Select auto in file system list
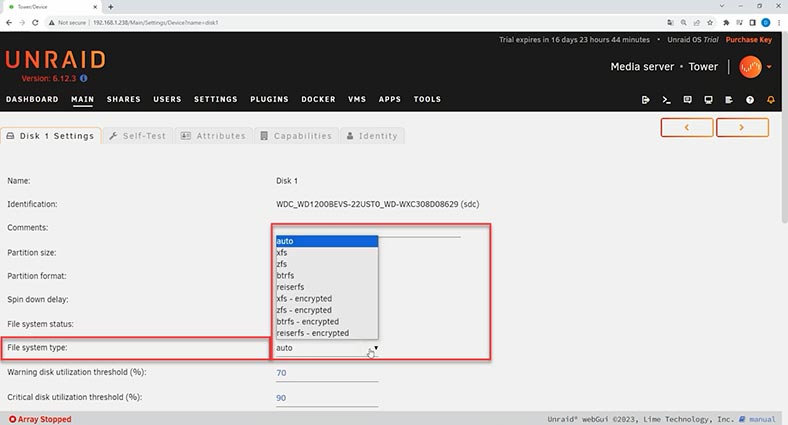Image resolution: width=788 pixels, height=425 pixels. click(327, 241)
